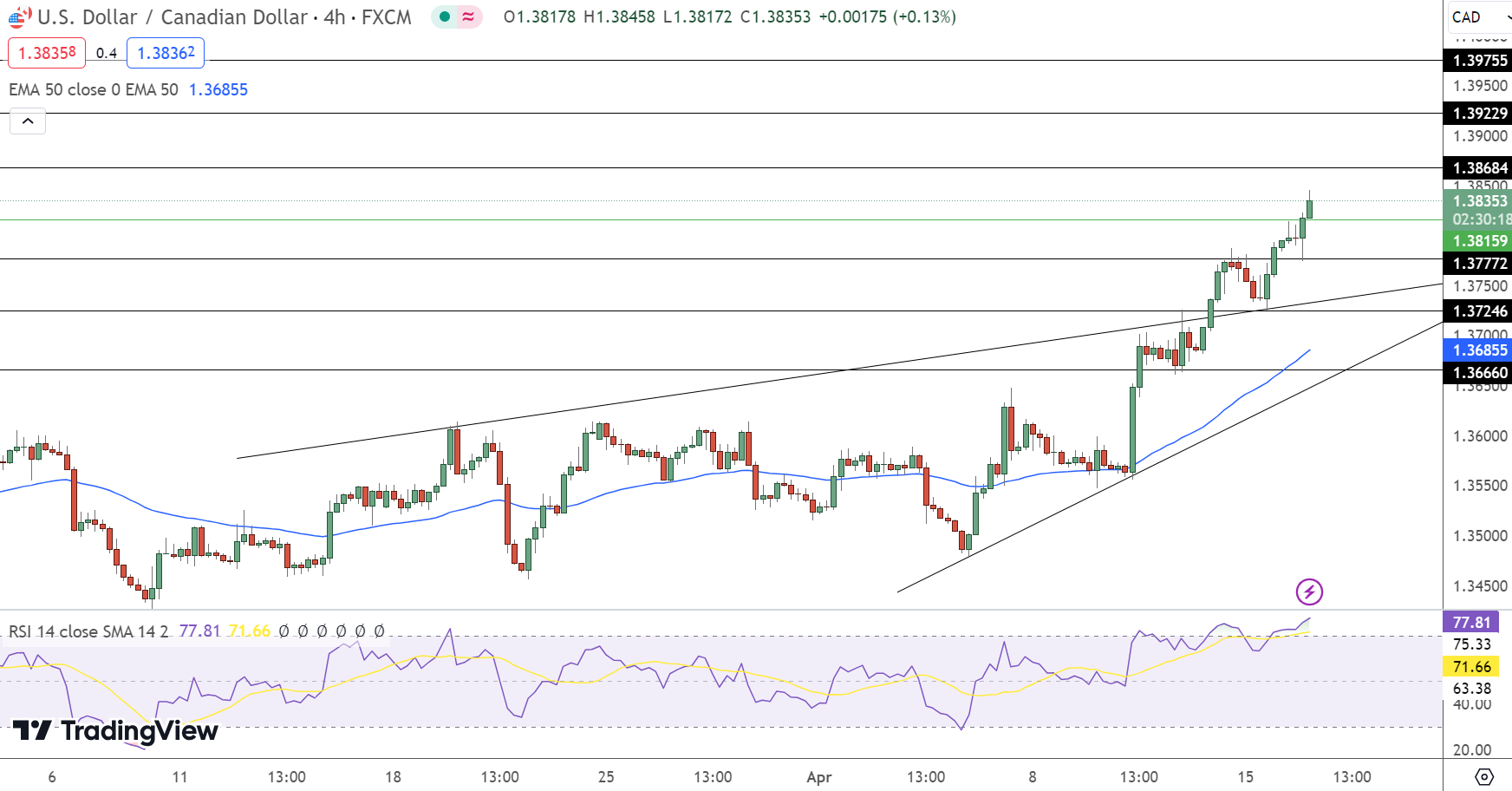The image size is (1512, 791).
Task: Click the blue buy price 1.38362 button
Action: [166, 53]
